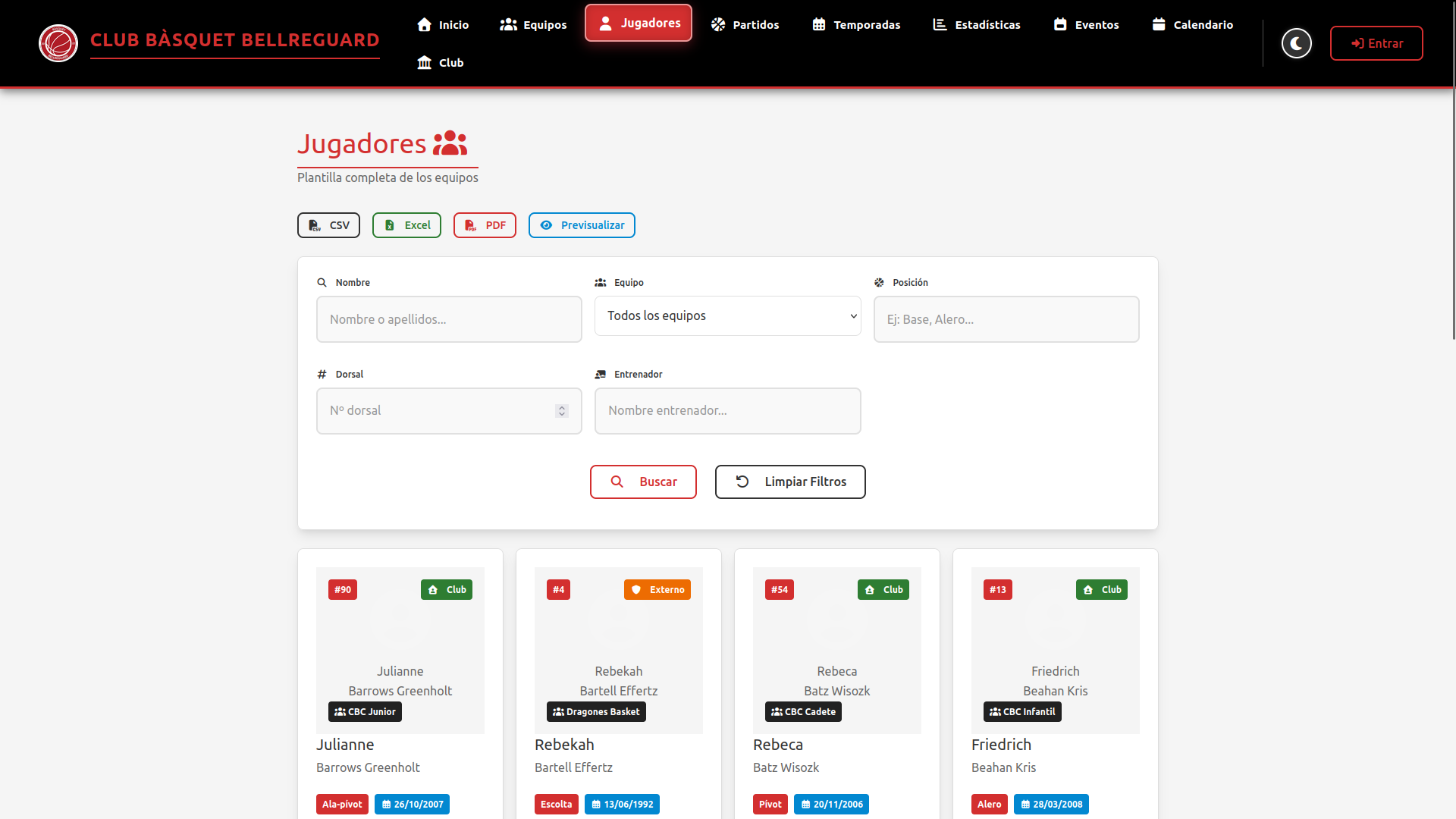
Task: Focus the Nombre o apellidos input field
Action: tap(449, 319)
